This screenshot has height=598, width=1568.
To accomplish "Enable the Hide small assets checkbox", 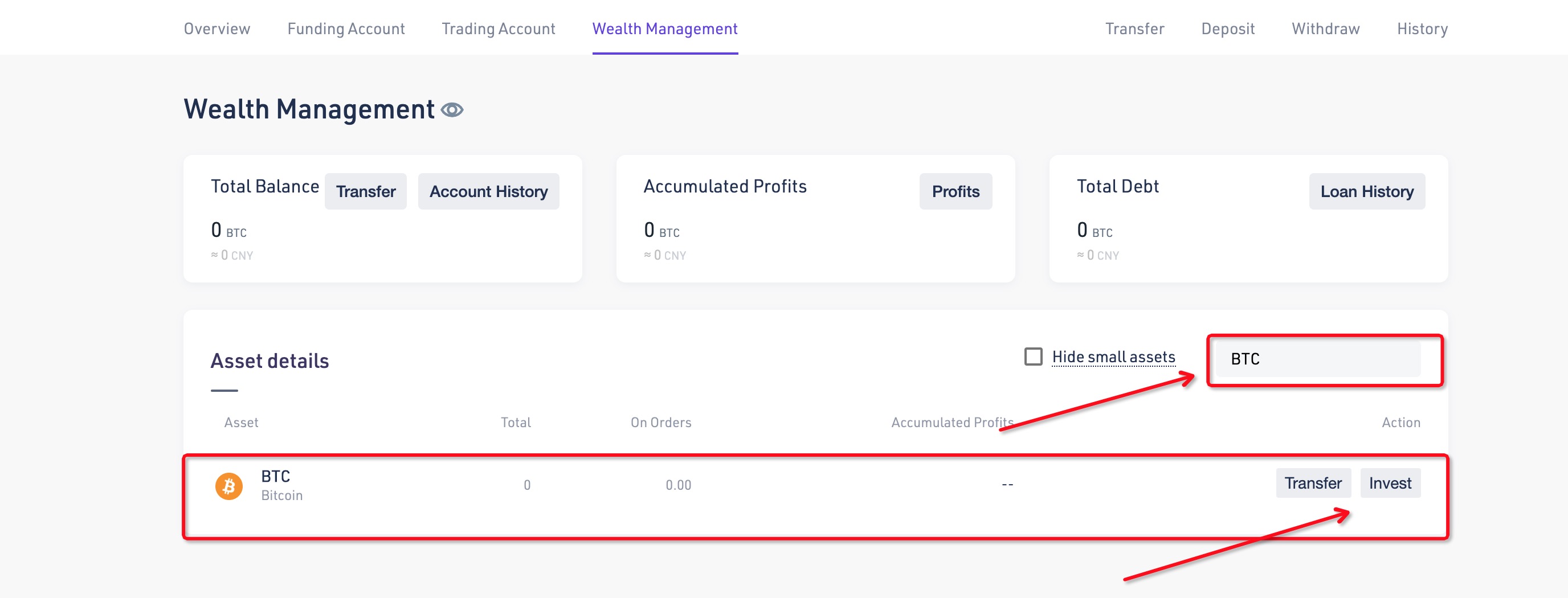I will coord(1033,357).
